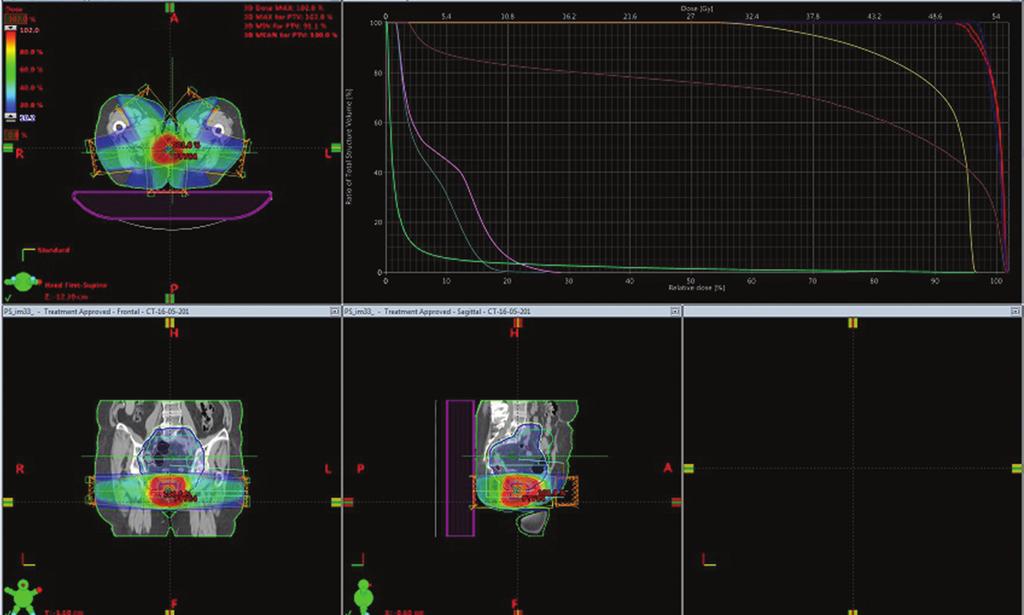The width and height of the screenshot is (1024, 615).
Task: Click the top plane marker above the A label
Action: (x=170, y=7)
